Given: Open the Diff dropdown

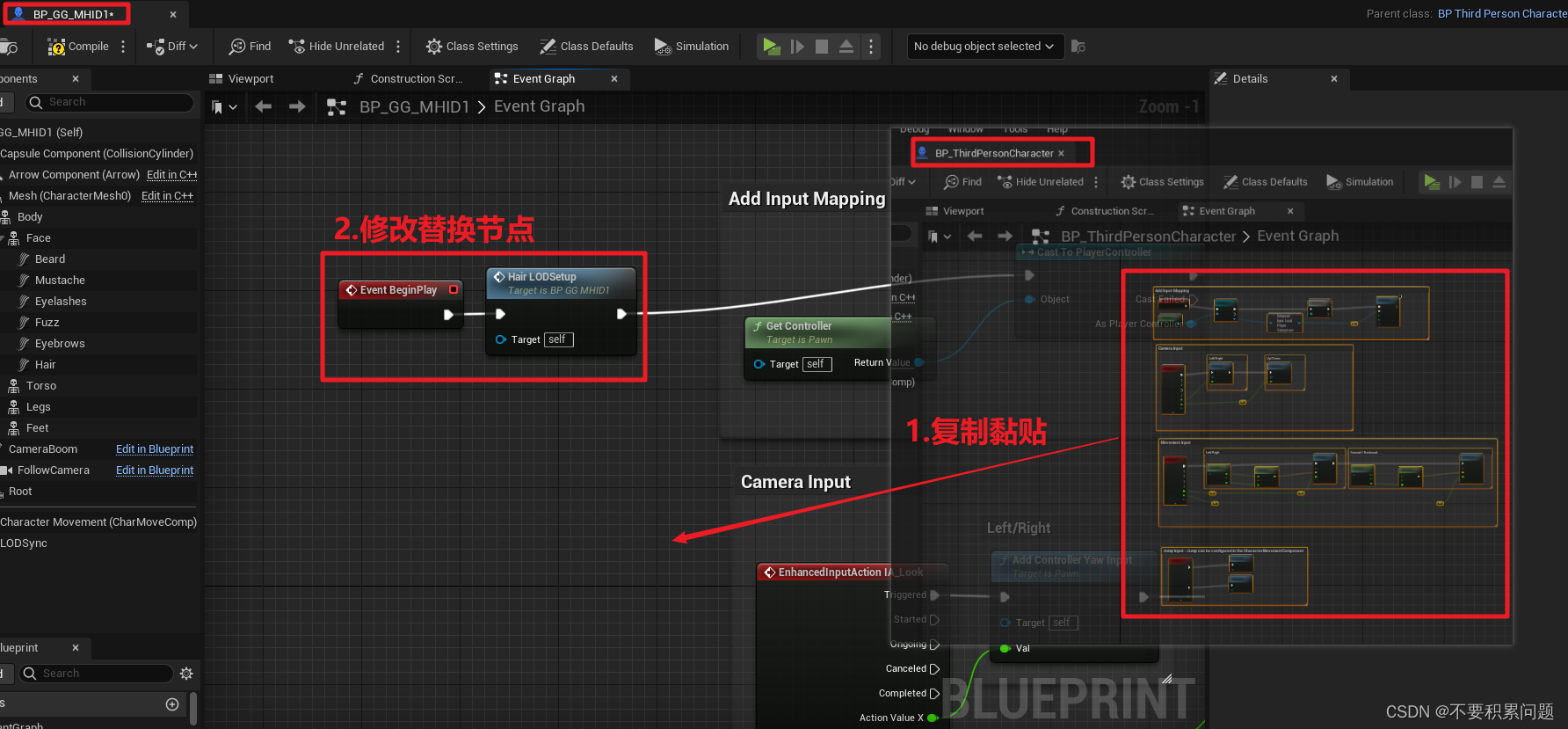Looking at the screenshot, I should [172, 47].
